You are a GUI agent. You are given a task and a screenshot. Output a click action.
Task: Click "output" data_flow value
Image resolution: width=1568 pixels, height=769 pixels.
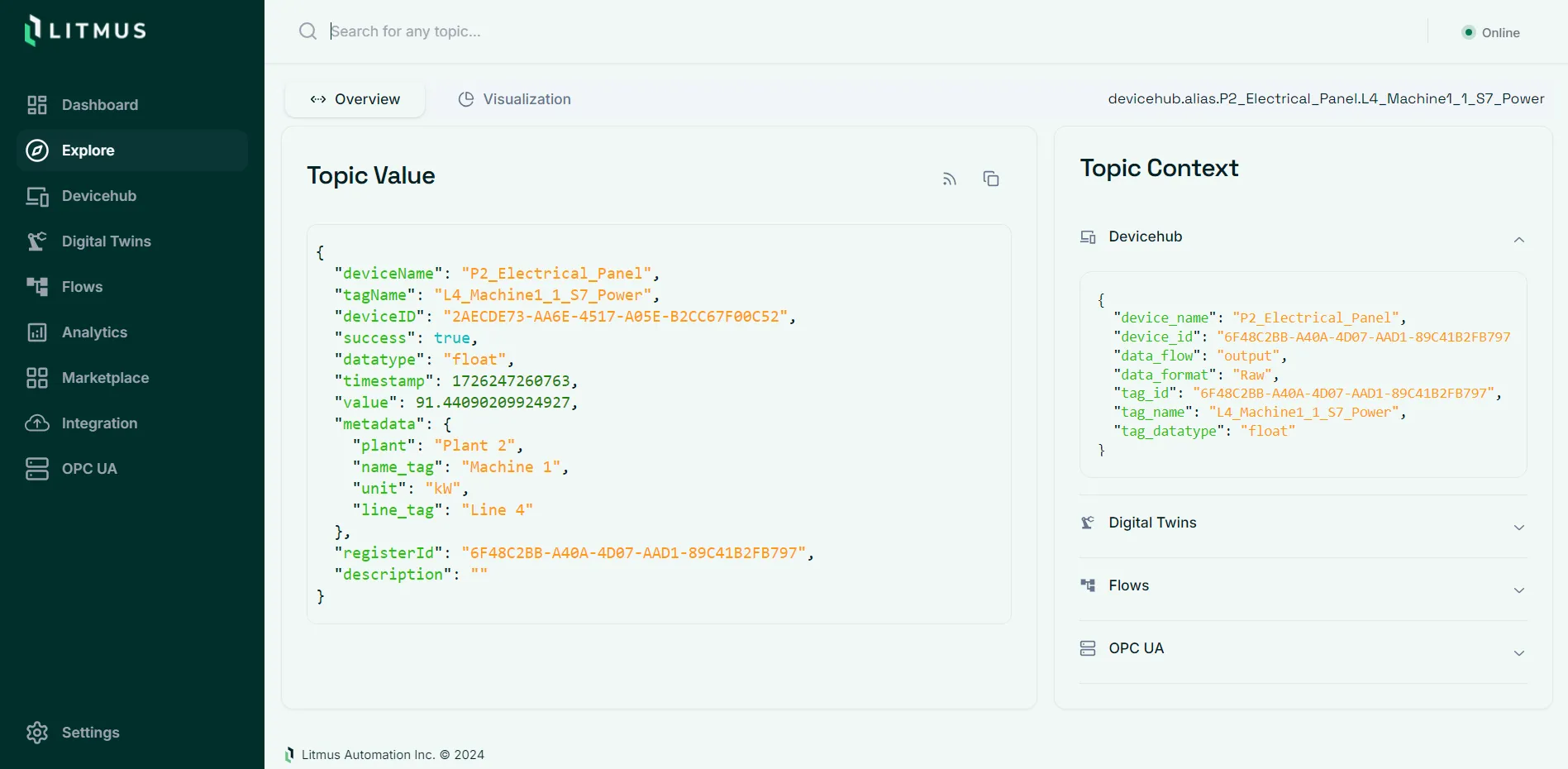[x=1248, y=356]
